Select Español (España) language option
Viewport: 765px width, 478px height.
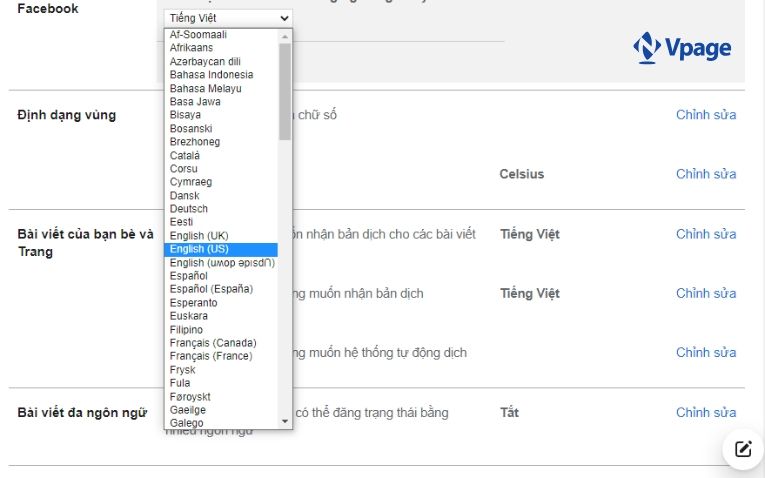211,289
